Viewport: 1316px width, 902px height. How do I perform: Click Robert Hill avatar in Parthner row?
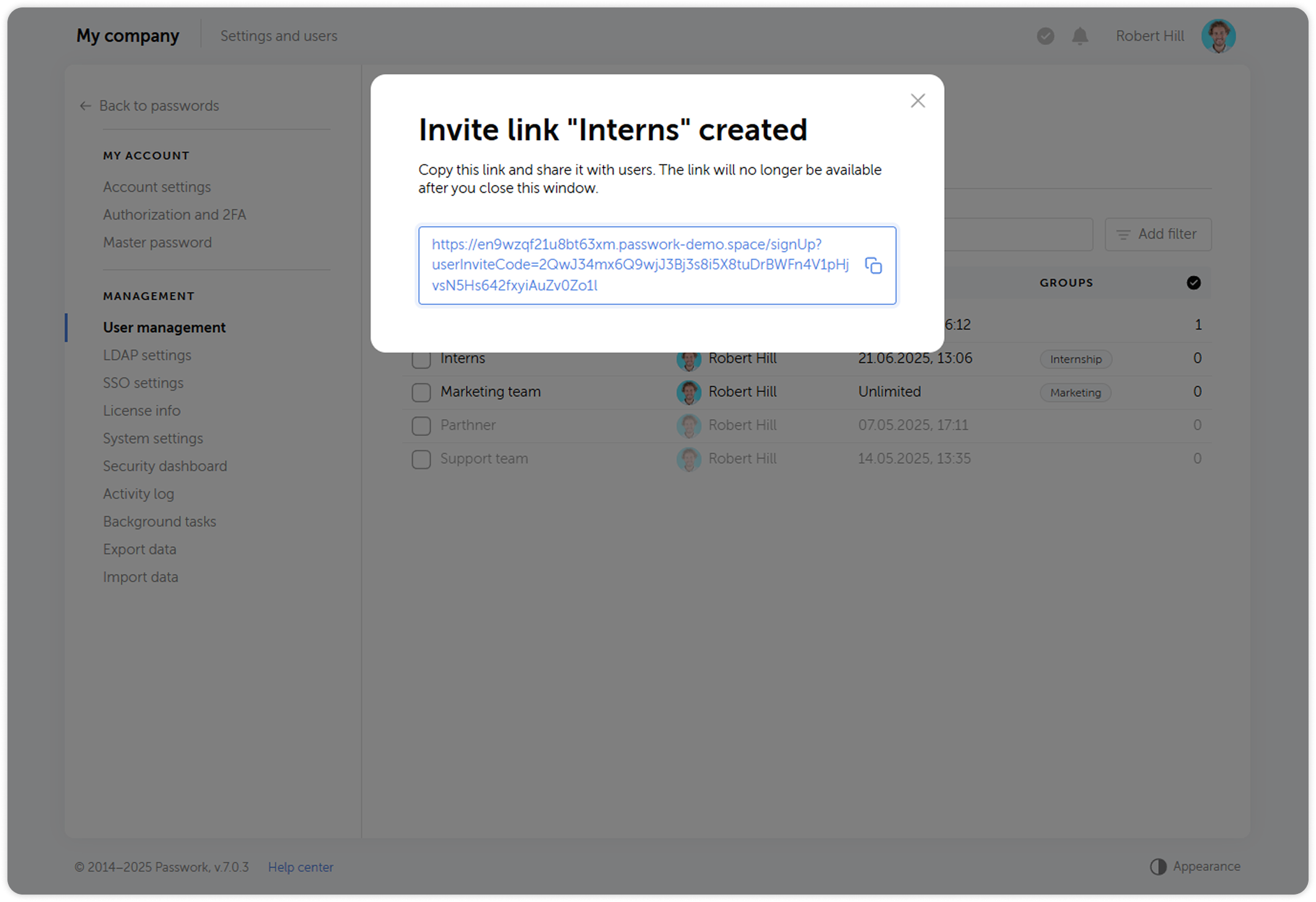click(688, 426)
